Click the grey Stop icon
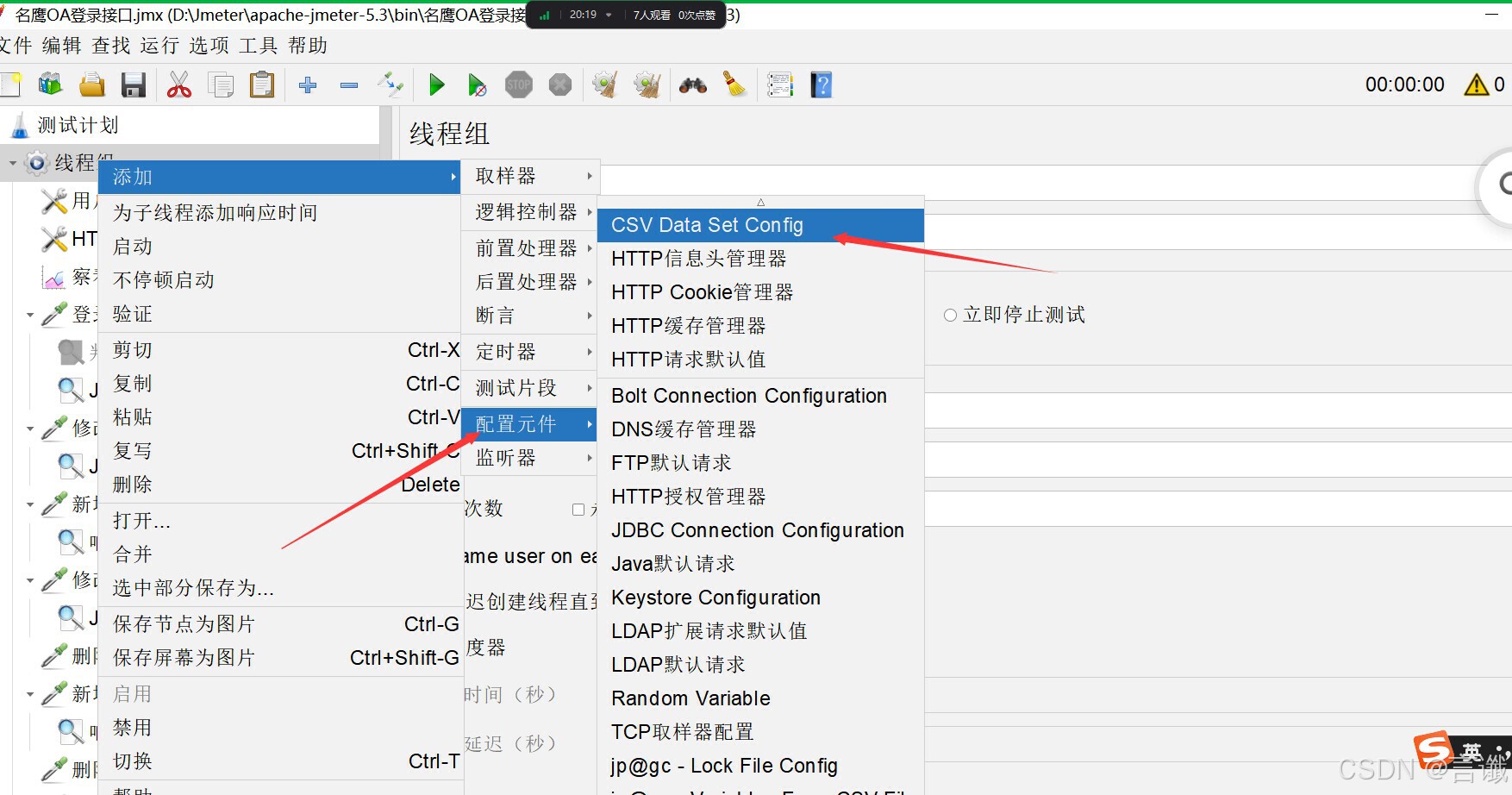1512x795 pixels. coord(519,85)
